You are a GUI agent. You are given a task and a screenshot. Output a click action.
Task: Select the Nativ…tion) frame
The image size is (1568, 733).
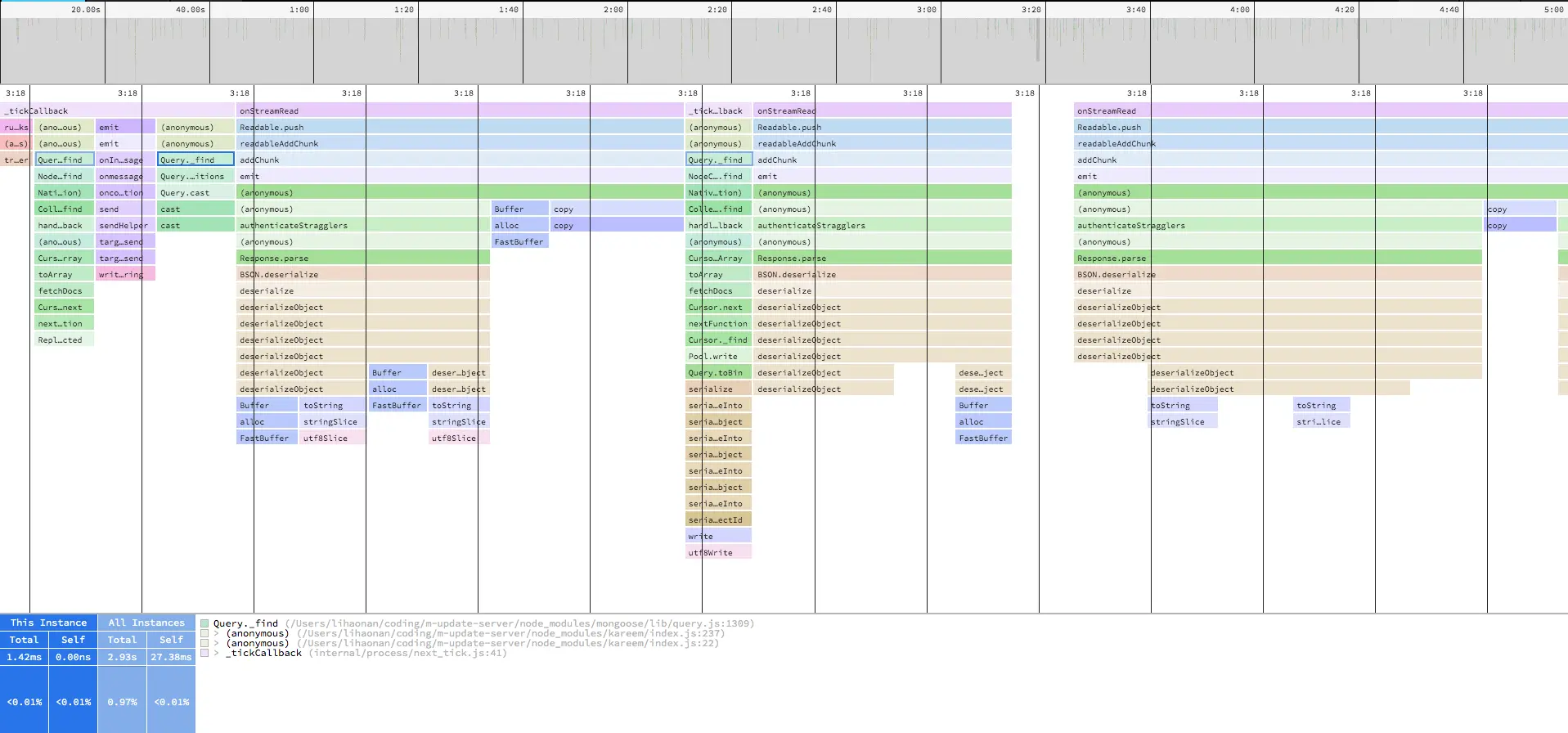[x=718, y=192]
